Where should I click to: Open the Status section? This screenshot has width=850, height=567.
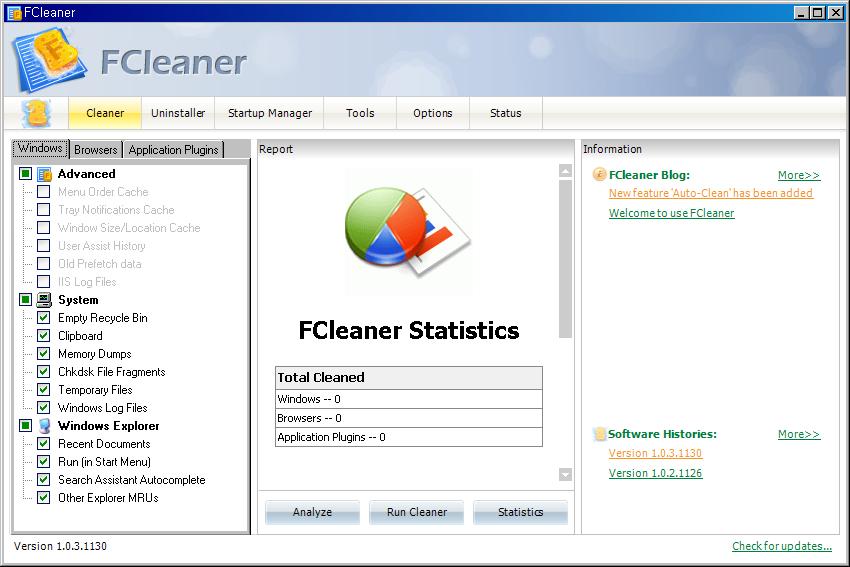tap(506, 113)
